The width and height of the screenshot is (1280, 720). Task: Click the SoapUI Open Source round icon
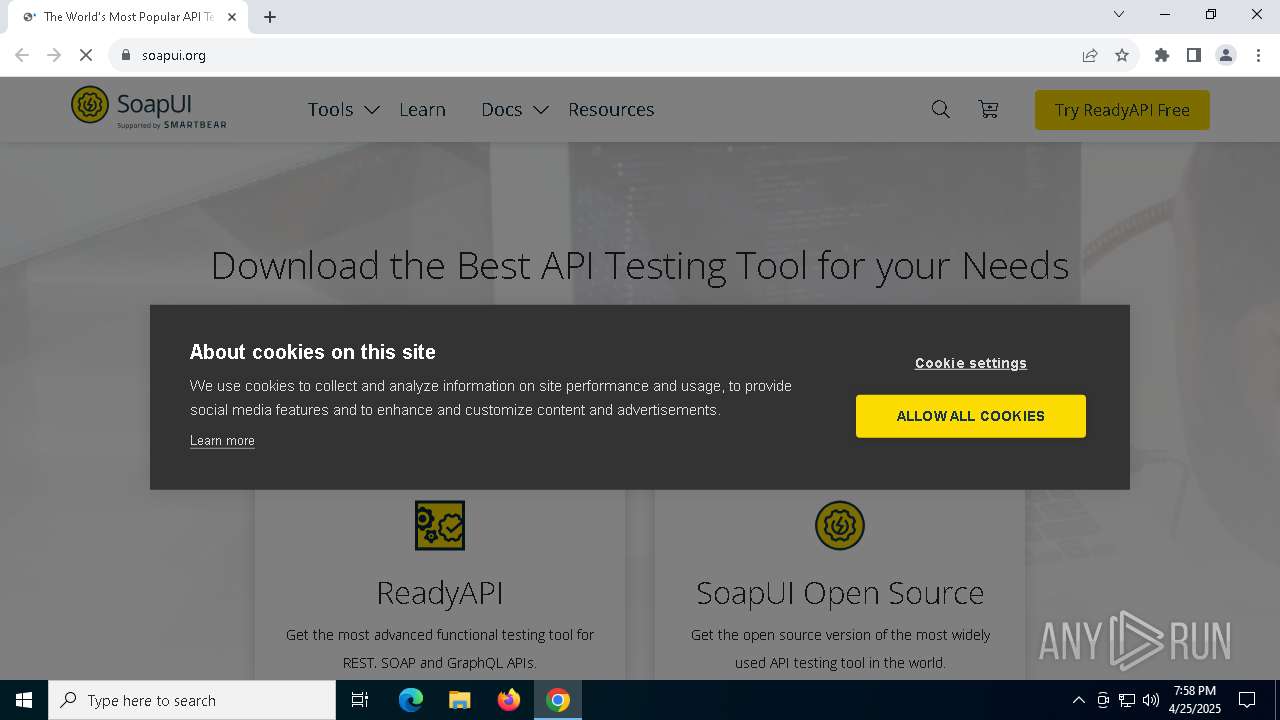(840, 525)
